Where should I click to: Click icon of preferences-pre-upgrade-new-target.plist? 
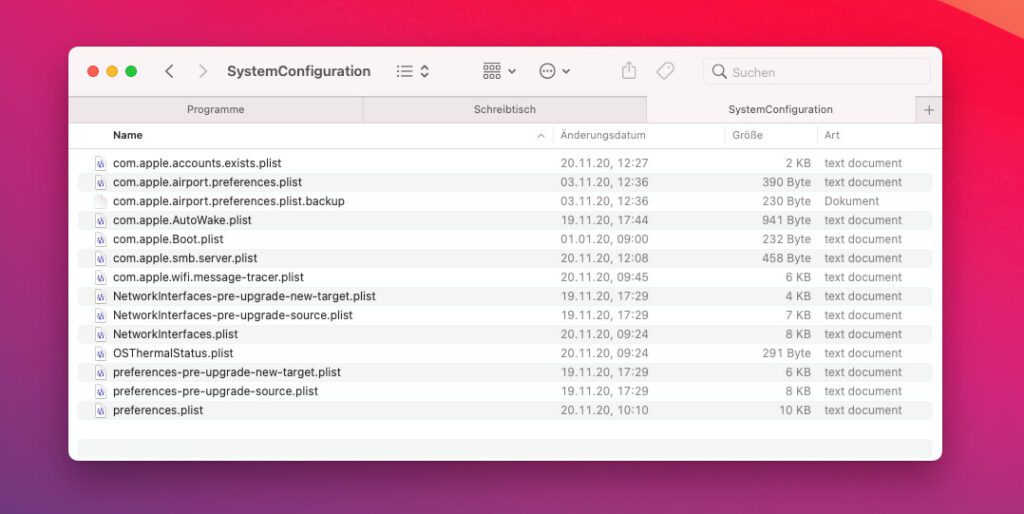click(100, 372)
